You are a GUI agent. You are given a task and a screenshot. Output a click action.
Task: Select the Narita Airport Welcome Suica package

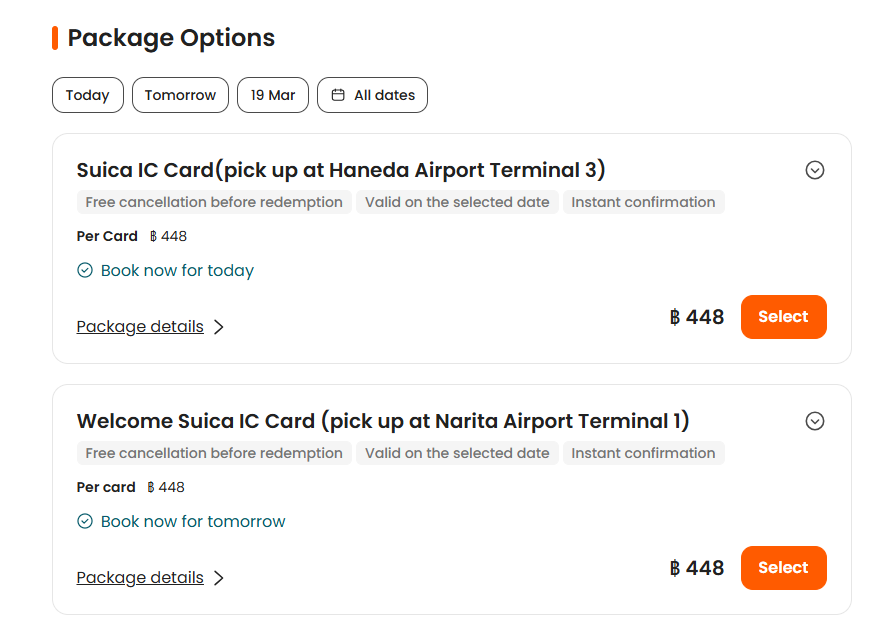point(783,568)
